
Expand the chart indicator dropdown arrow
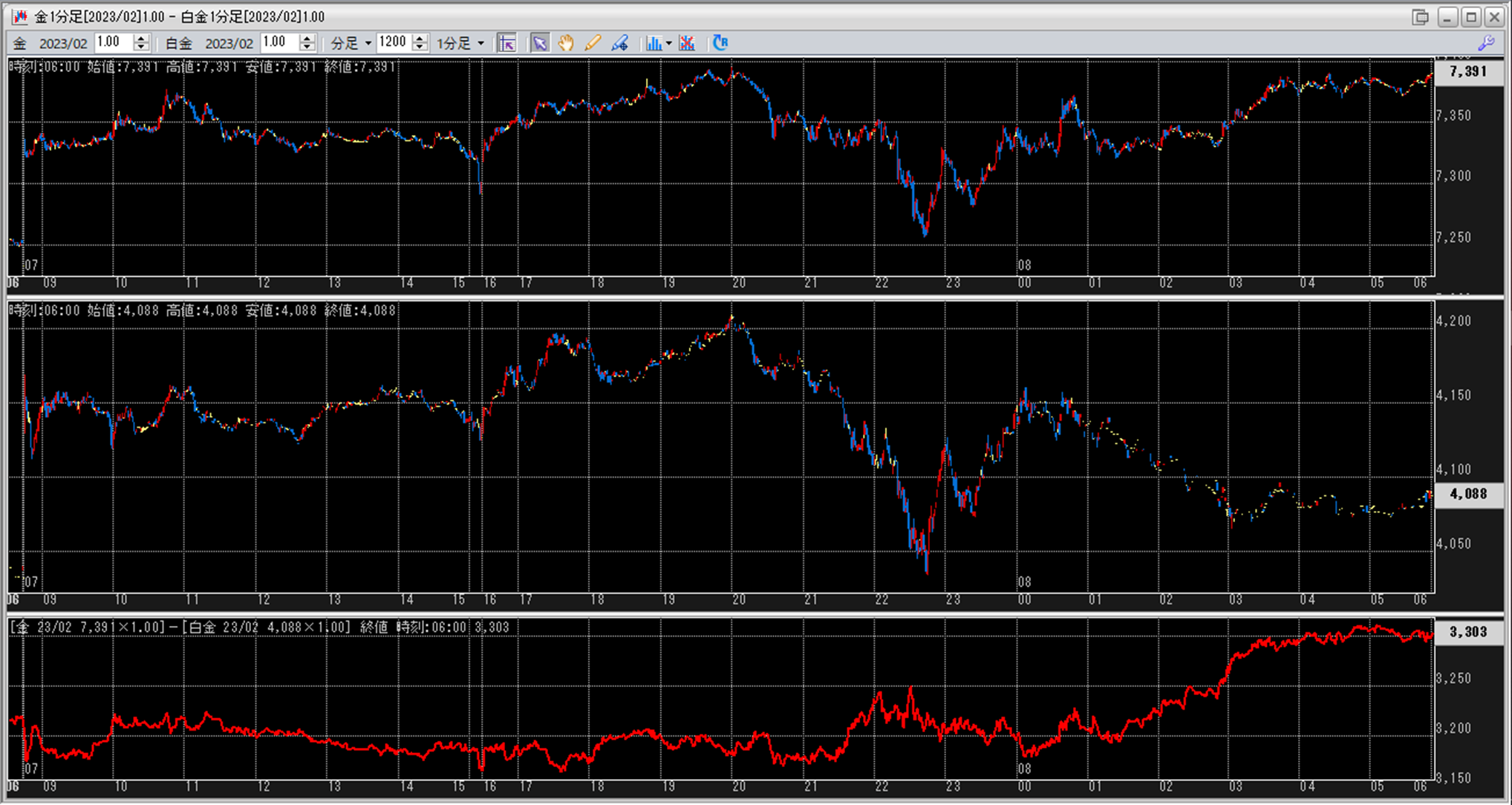[x=669, y=43]
